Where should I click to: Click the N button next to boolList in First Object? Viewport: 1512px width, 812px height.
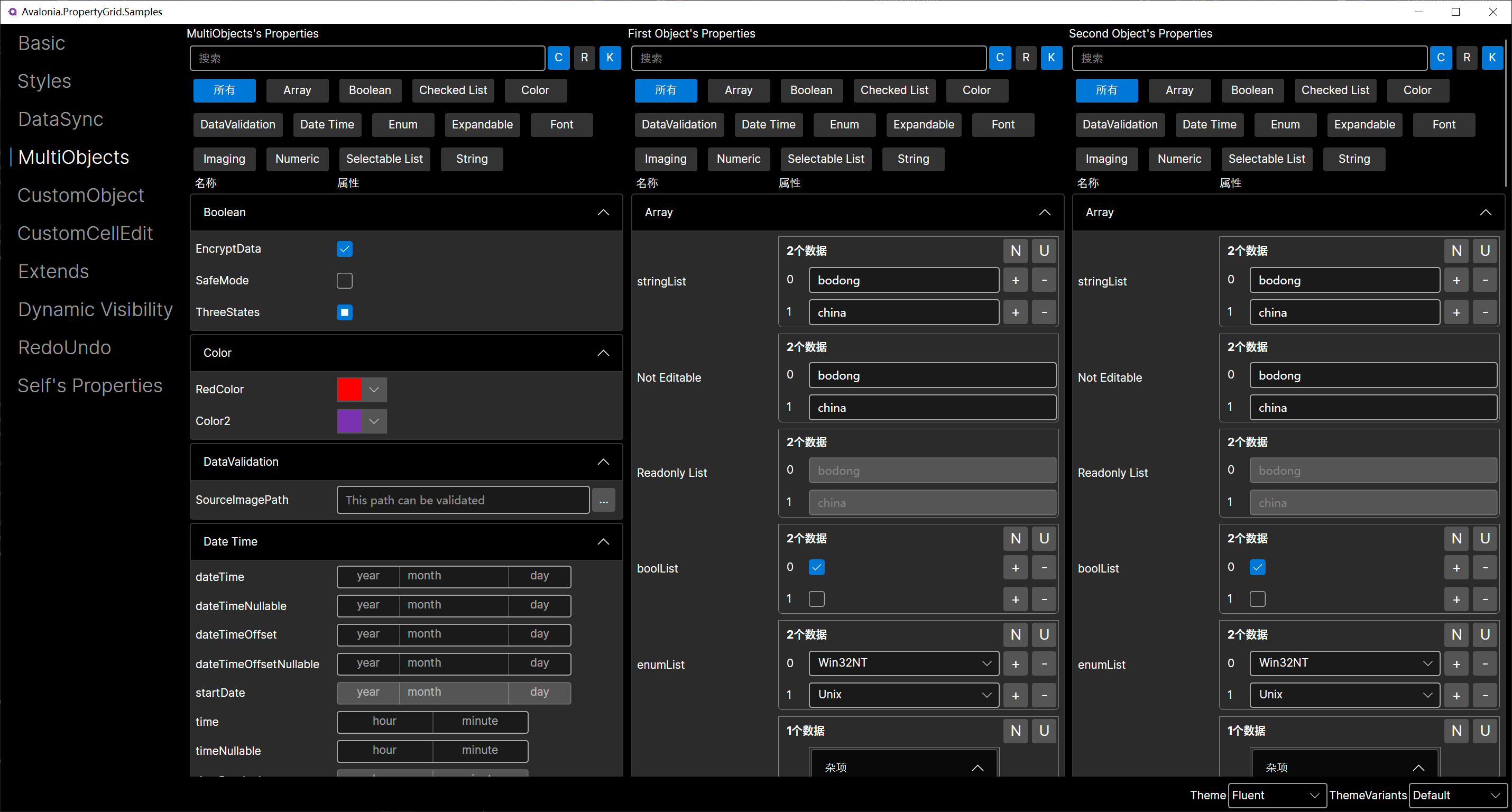tap(1015, 538)
